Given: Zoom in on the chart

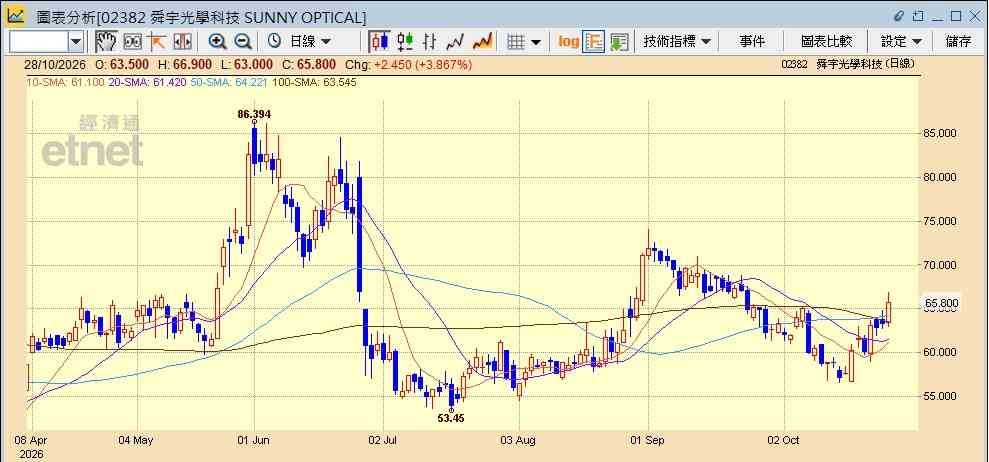Looking at the screenshot, I should tap(218, 42).
